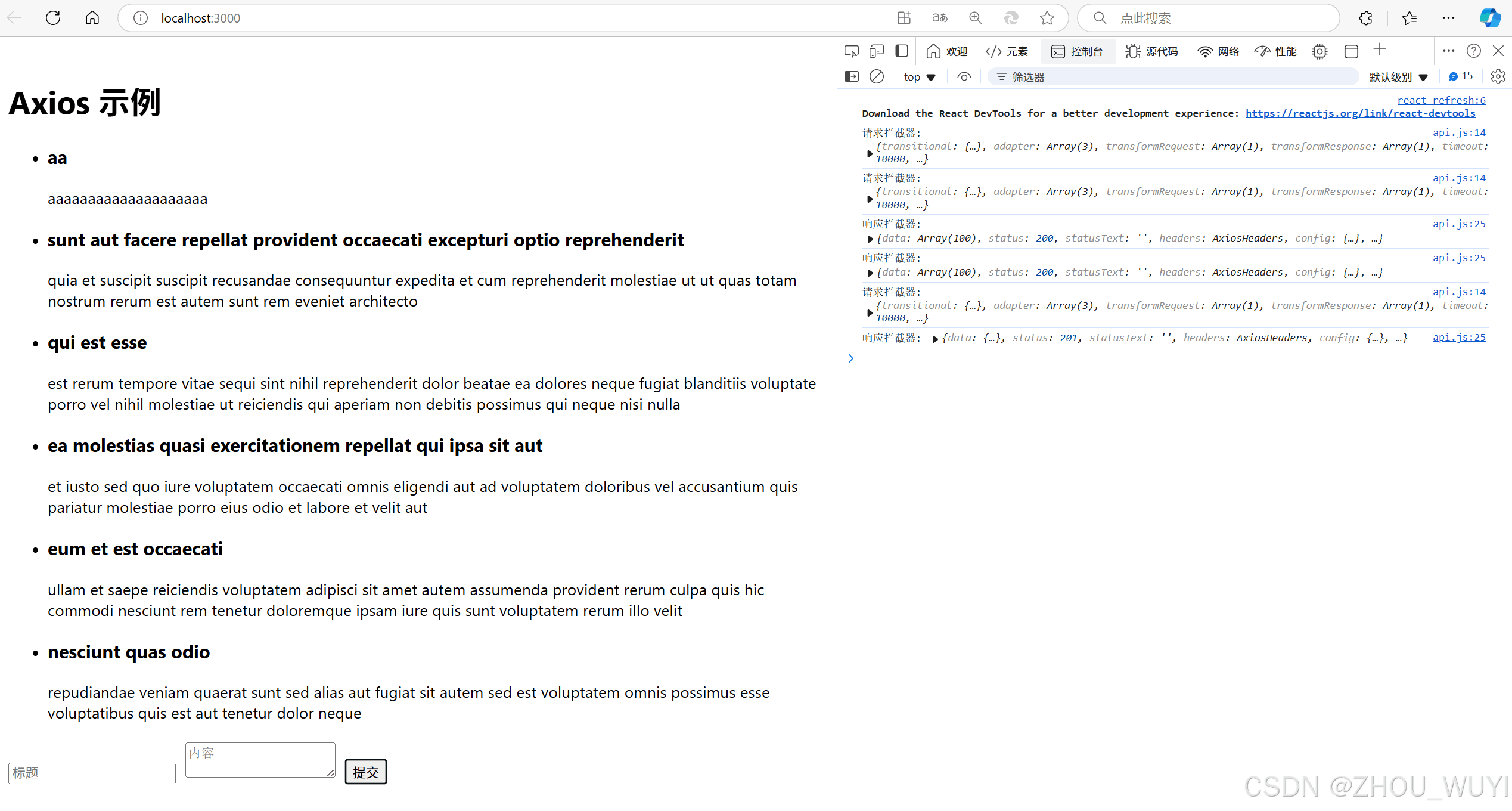1512x811 pixels.
Task: Switch to Sources (源代码) tab
Action: (x=1151, y=51)
